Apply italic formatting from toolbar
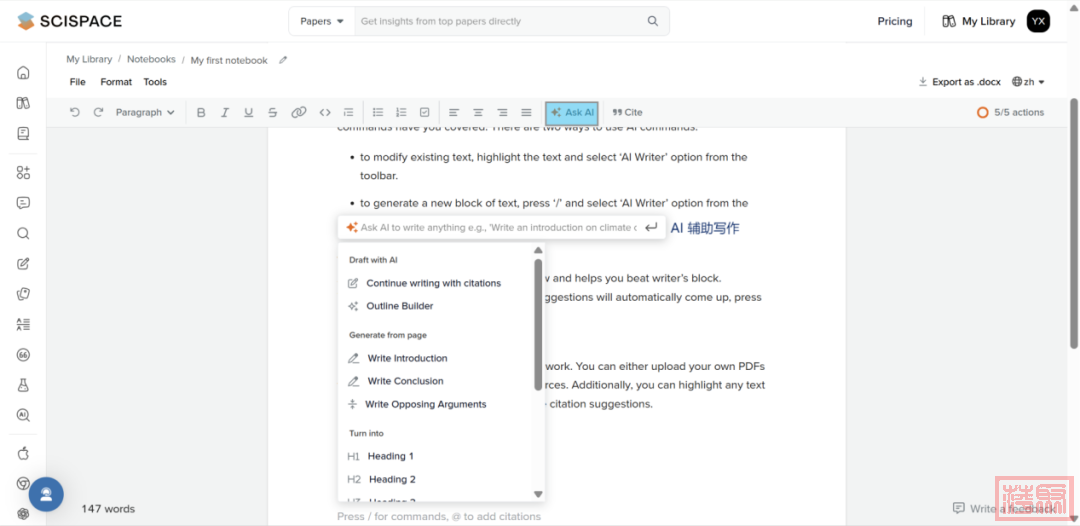 pos(225,113)
